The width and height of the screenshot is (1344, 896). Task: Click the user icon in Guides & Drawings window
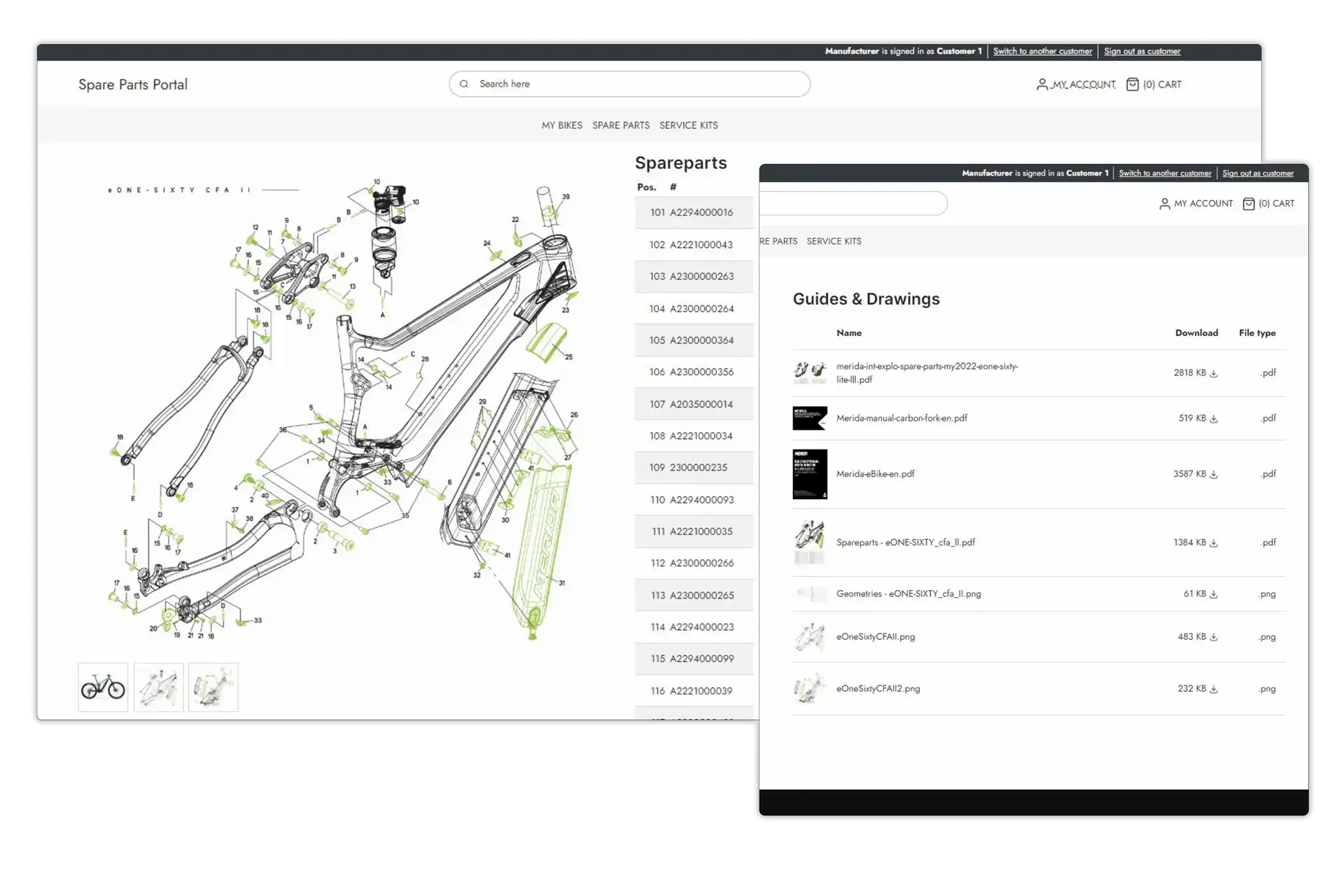click(1164, 204)
